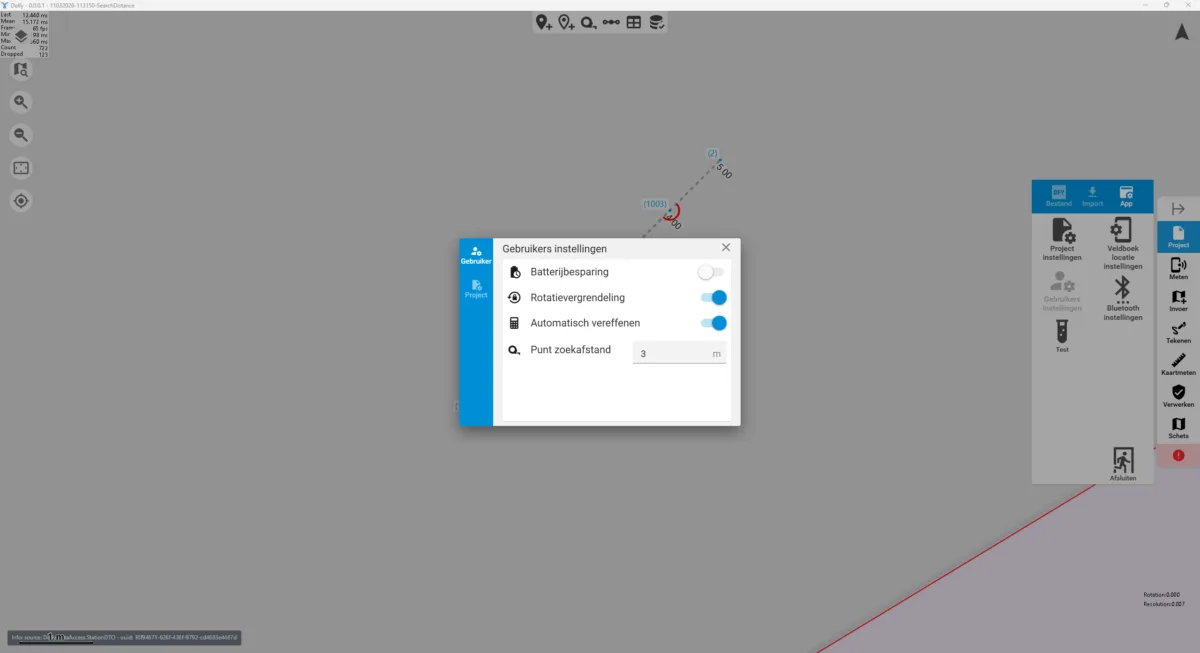Disable Rotatievergrendeling

coord(713,297)
